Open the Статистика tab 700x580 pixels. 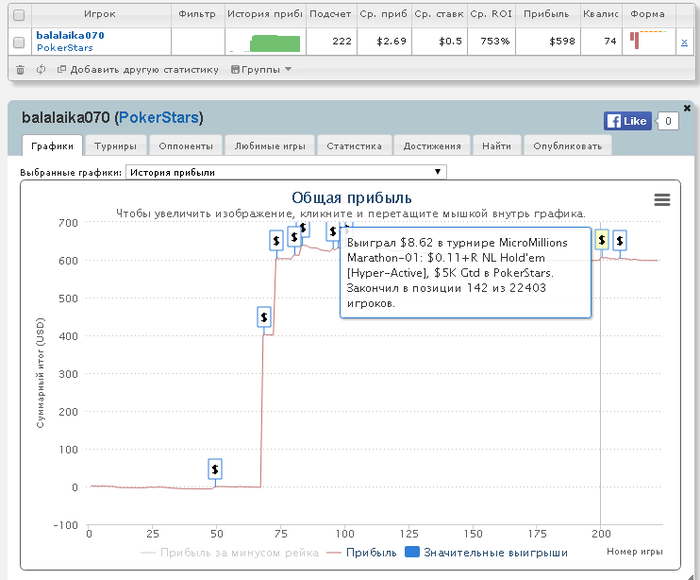354,146
